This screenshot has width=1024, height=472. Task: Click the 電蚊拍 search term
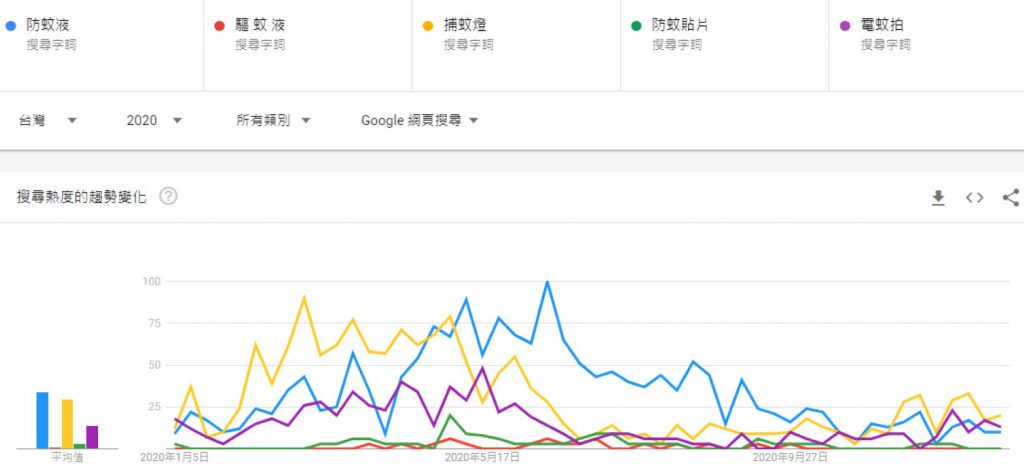point(882,25)
